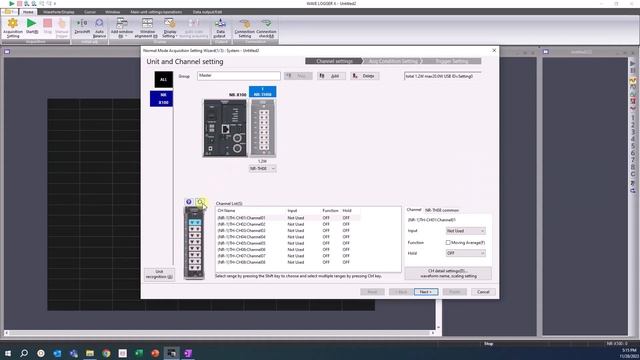
Task: Open Acquisition Setting in the ribbon
Action: (13, 28)
